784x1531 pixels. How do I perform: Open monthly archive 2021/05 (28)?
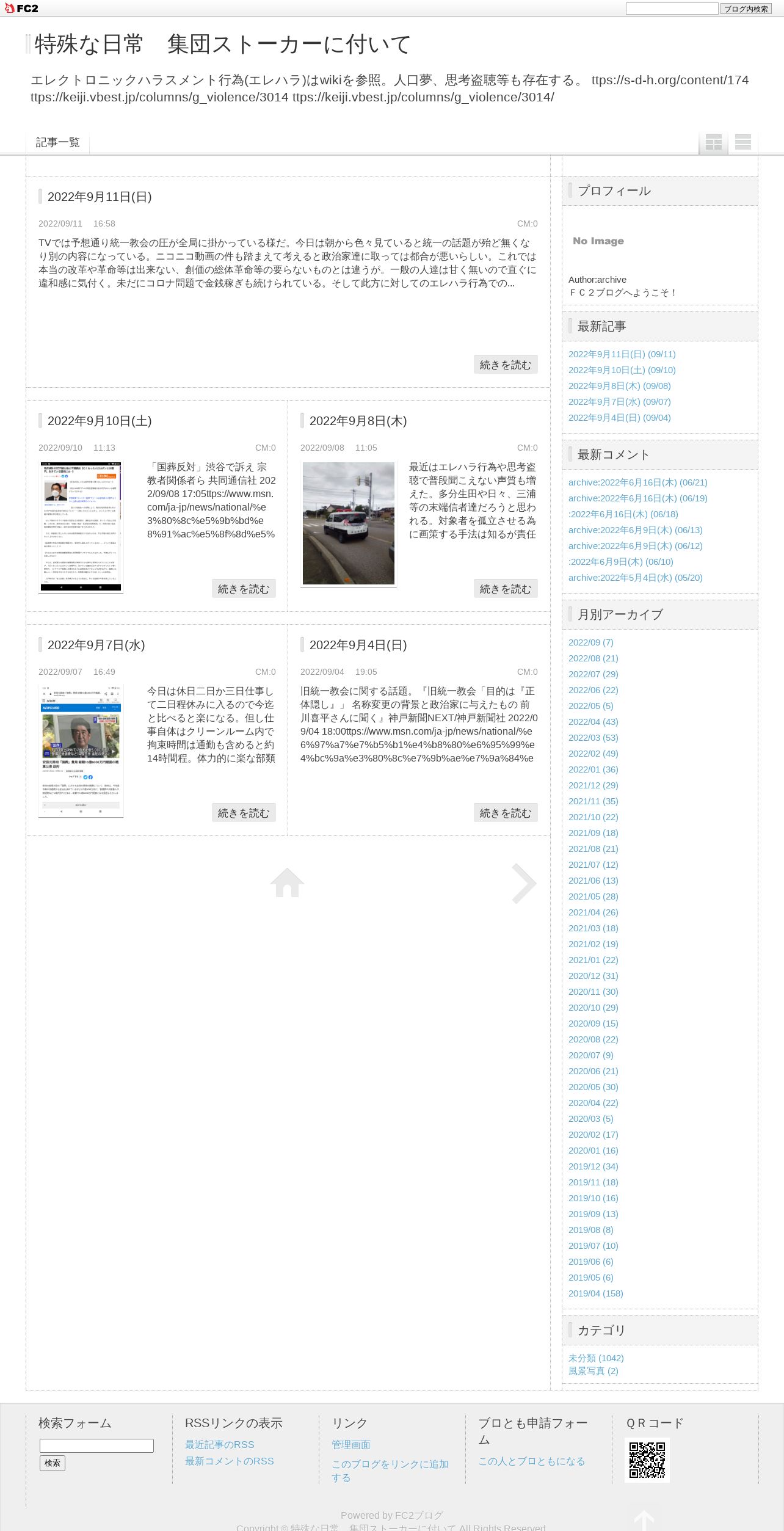(593, 896)
